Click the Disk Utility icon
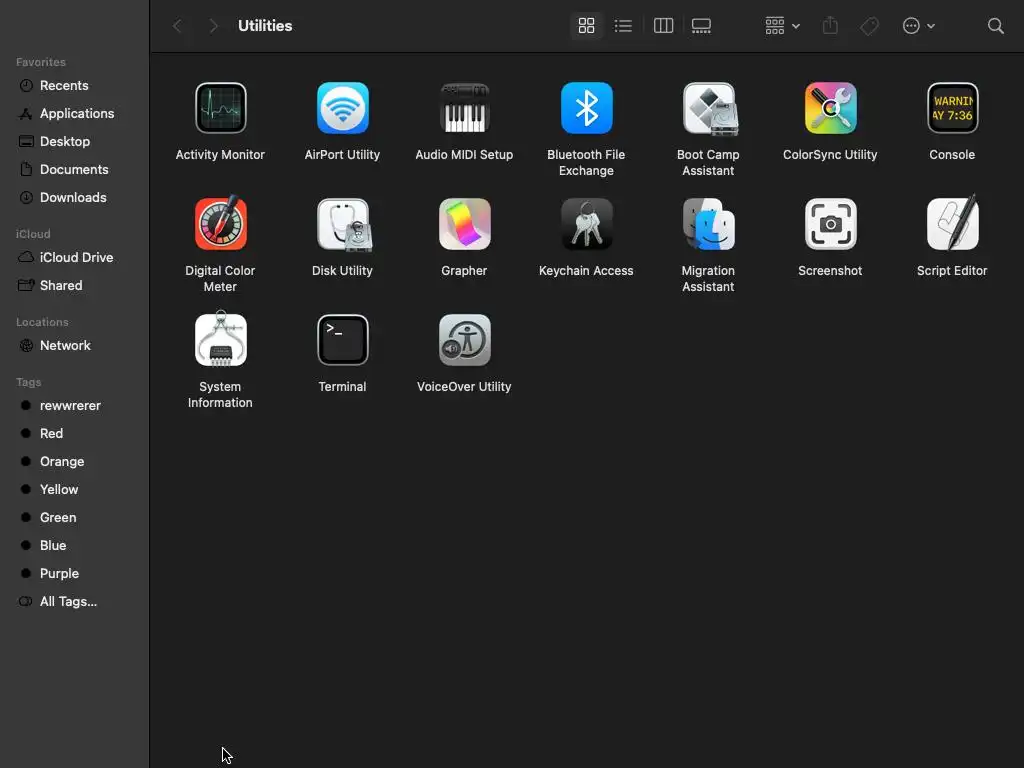This screenshot has width=1024, height=768. [x=344, y=225]
